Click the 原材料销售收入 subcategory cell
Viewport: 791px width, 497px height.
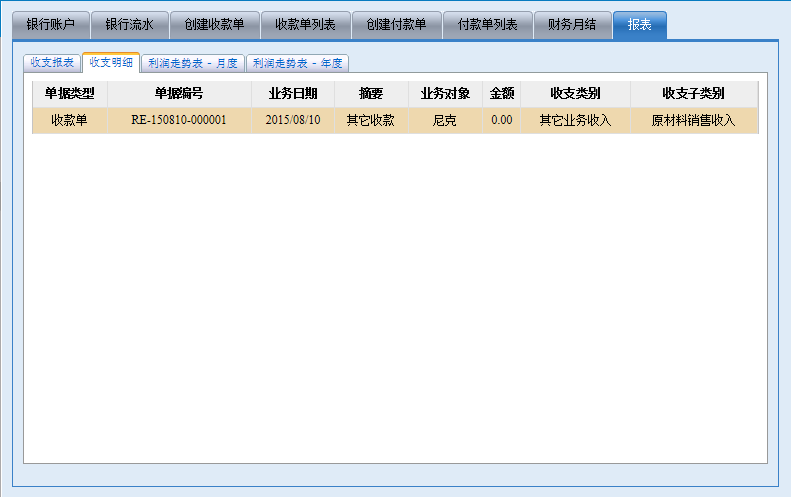(x=694, y=120)
